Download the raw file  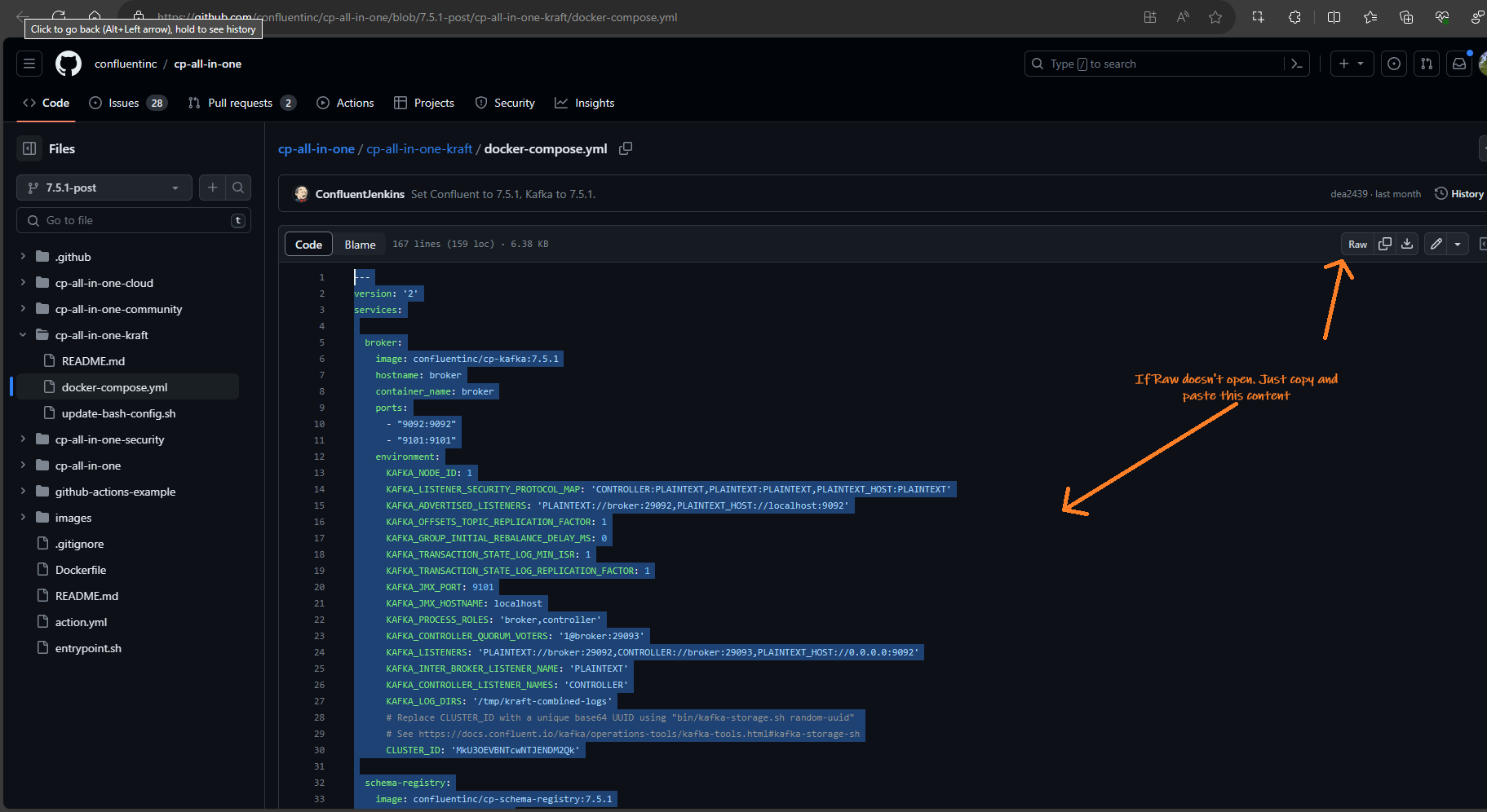point(1407,244)
